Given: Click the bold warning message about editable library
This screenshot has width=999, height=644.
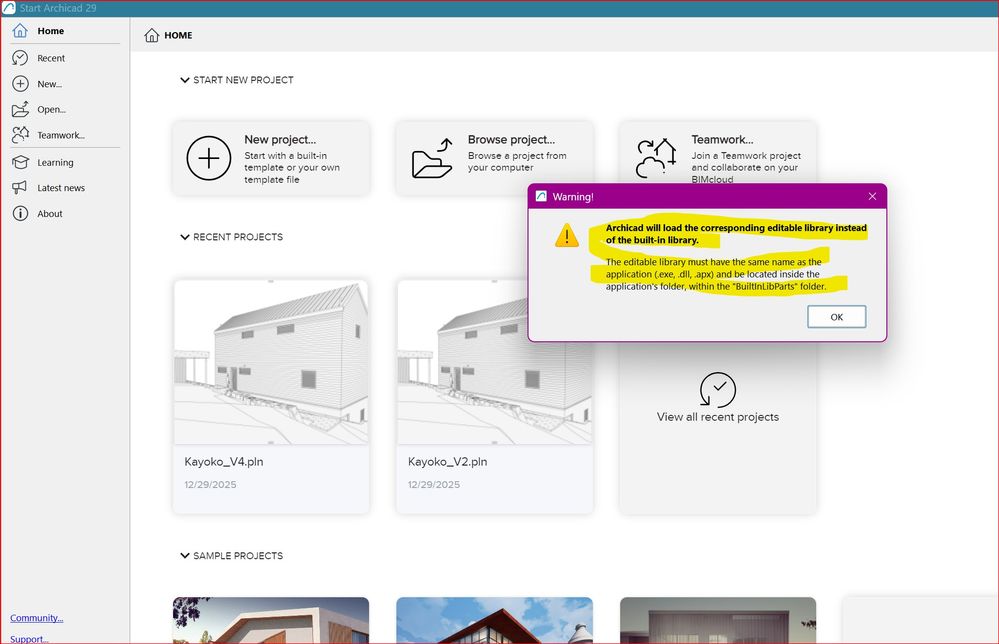Looking at the screenshot, I should pos(736,234).
